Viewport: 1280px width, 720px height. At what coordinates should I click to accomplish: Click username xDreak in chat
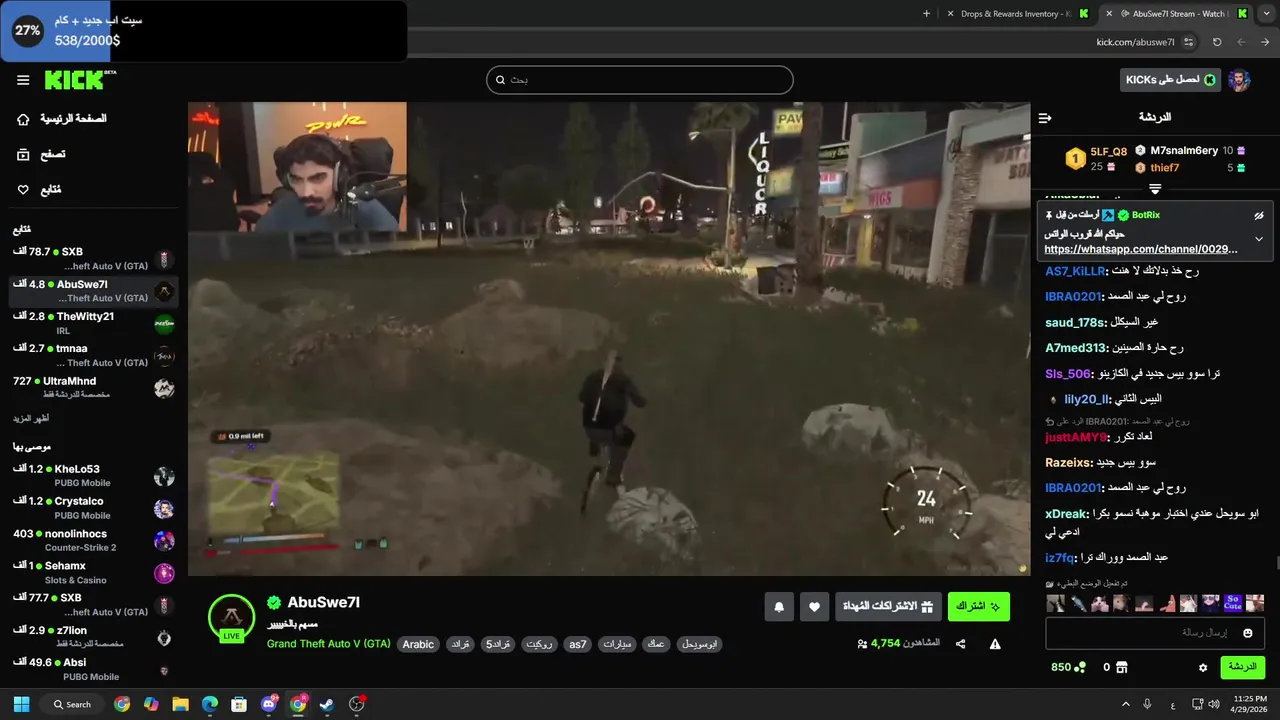point(1066,513)
